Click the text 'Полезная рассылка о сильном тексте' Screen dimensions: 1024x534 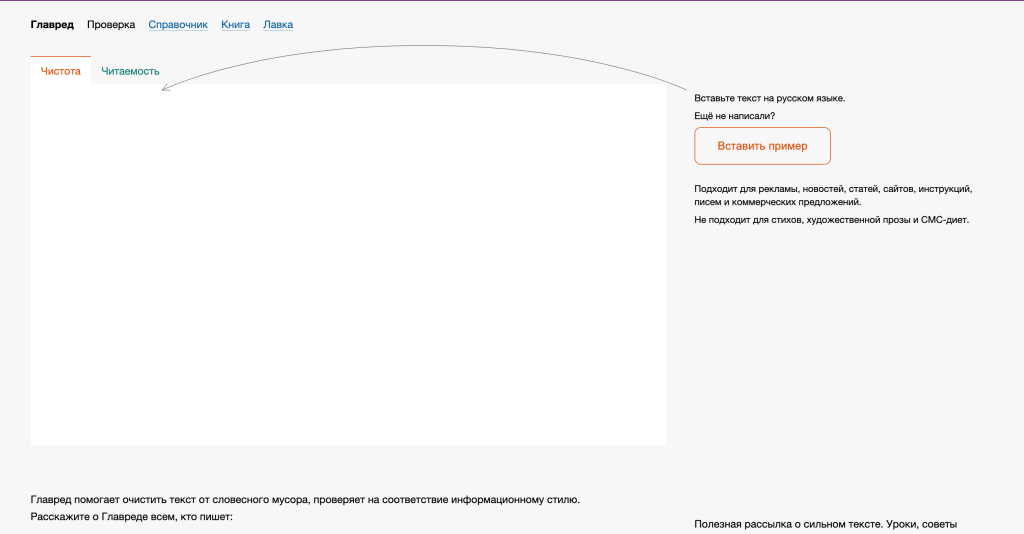pyautogui.click(x=825, y=524)
